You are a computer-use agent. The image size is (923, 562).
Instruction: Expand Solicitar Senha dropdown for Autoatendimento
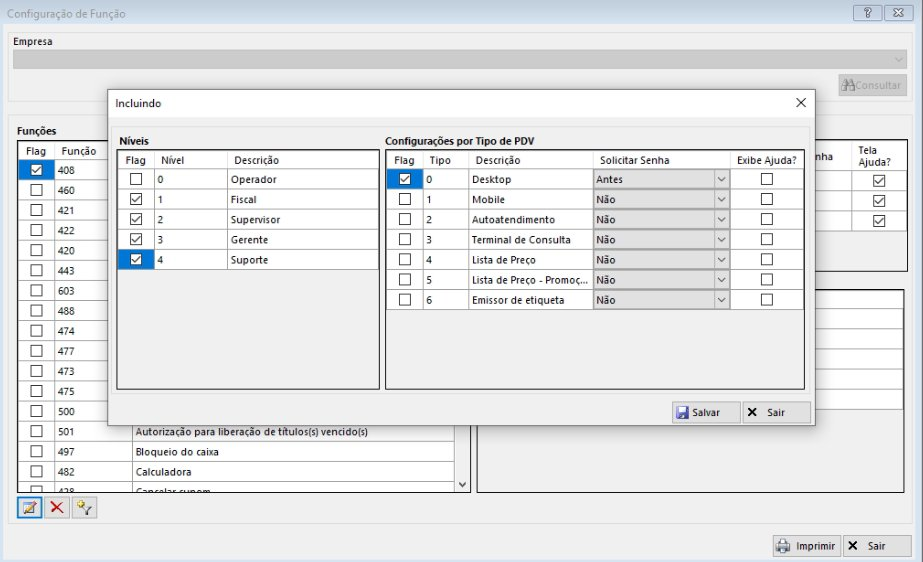pyautogui.click(x=721, y=219)
